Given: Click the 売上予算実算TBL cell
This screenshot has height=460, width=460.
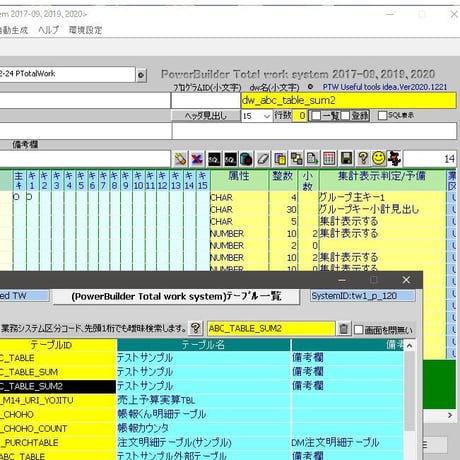Looking at the screenshot, I should point(203,400).
